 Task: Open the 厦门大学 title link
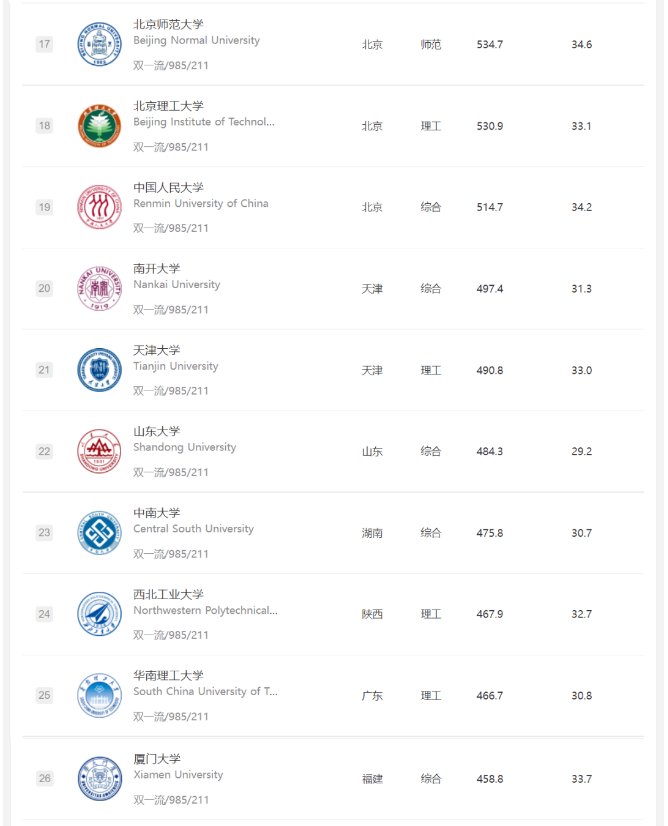(156, 759)
